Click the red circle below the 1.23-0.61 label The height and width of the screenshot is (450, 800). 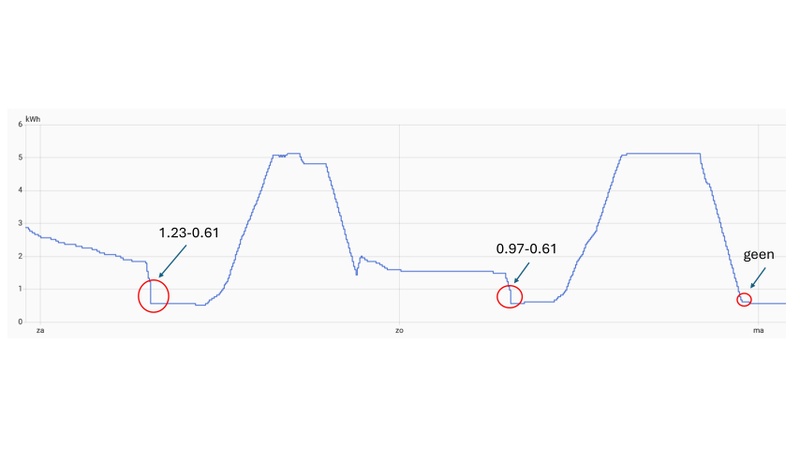[x=152, y=296]
